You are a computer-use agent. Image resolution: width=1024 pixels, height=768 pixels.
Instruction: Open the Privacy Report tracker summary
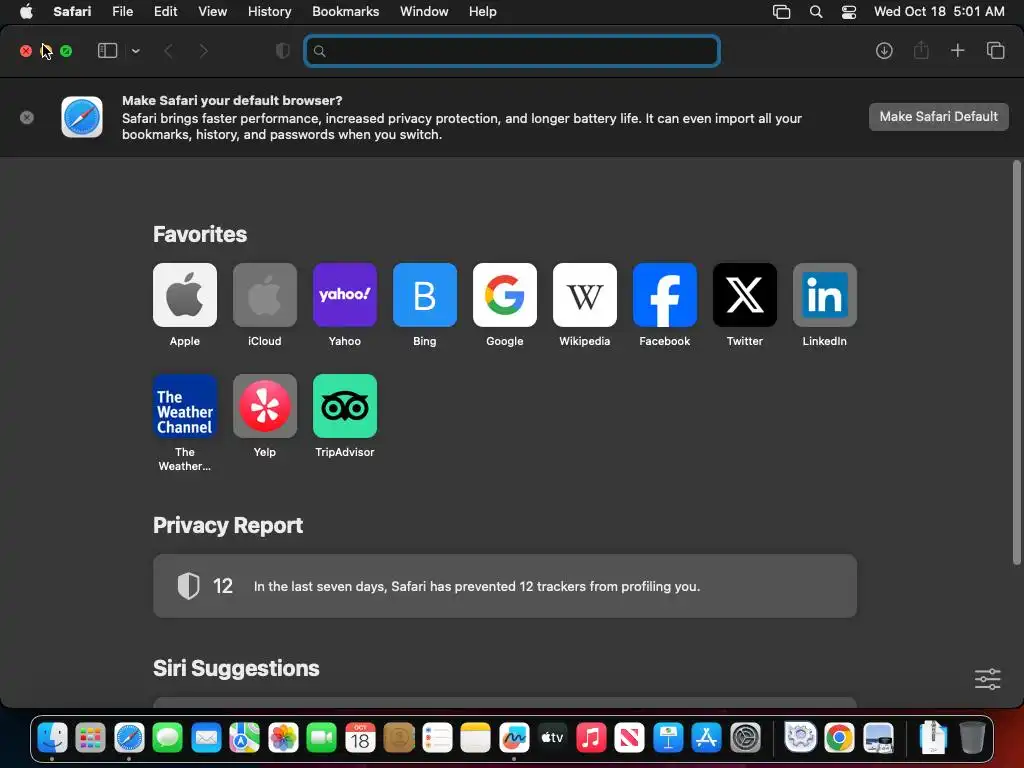coord(505,586)
